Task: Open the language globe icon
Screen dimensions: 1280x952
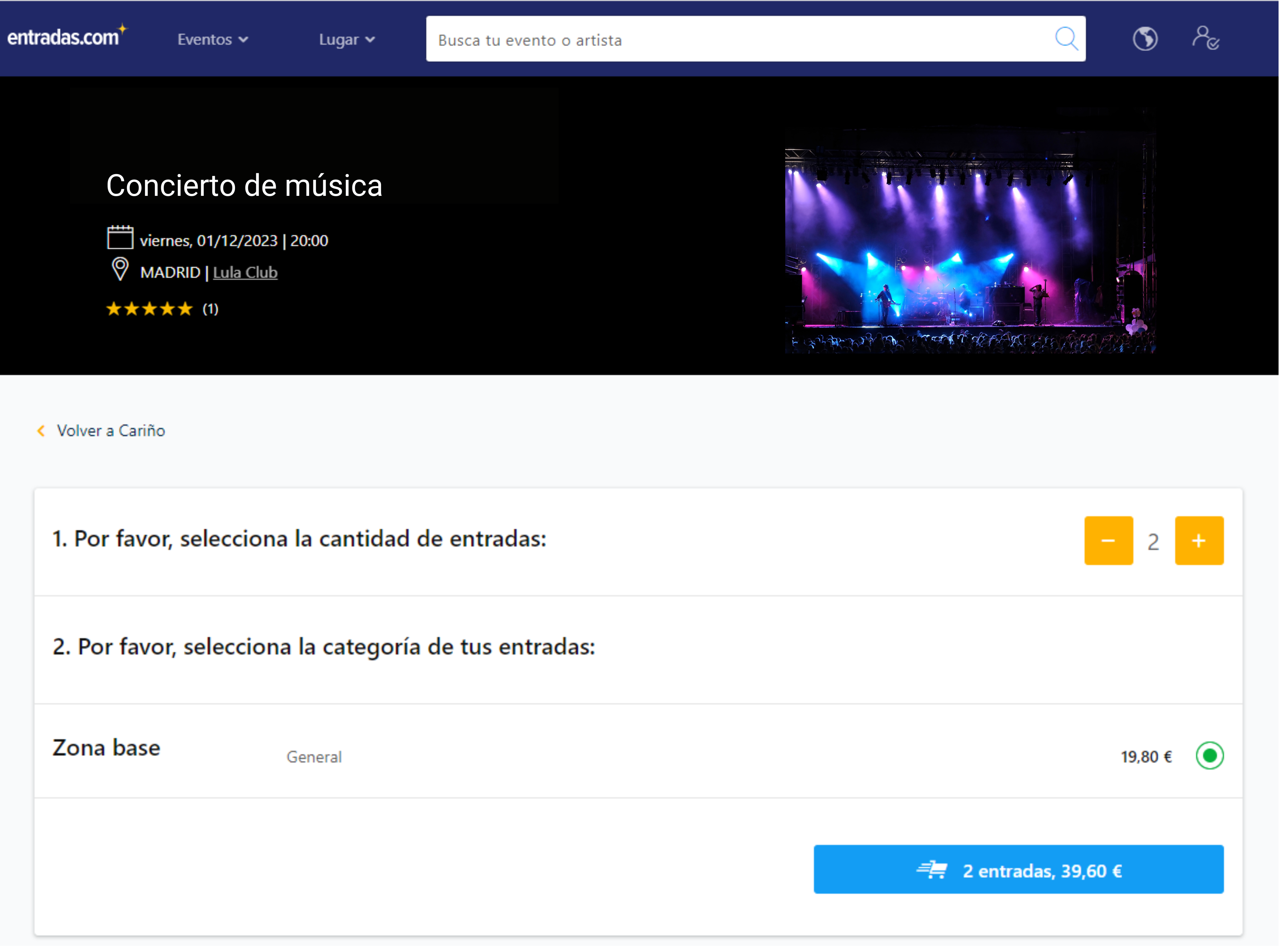Action: (x=1145, y=39)
